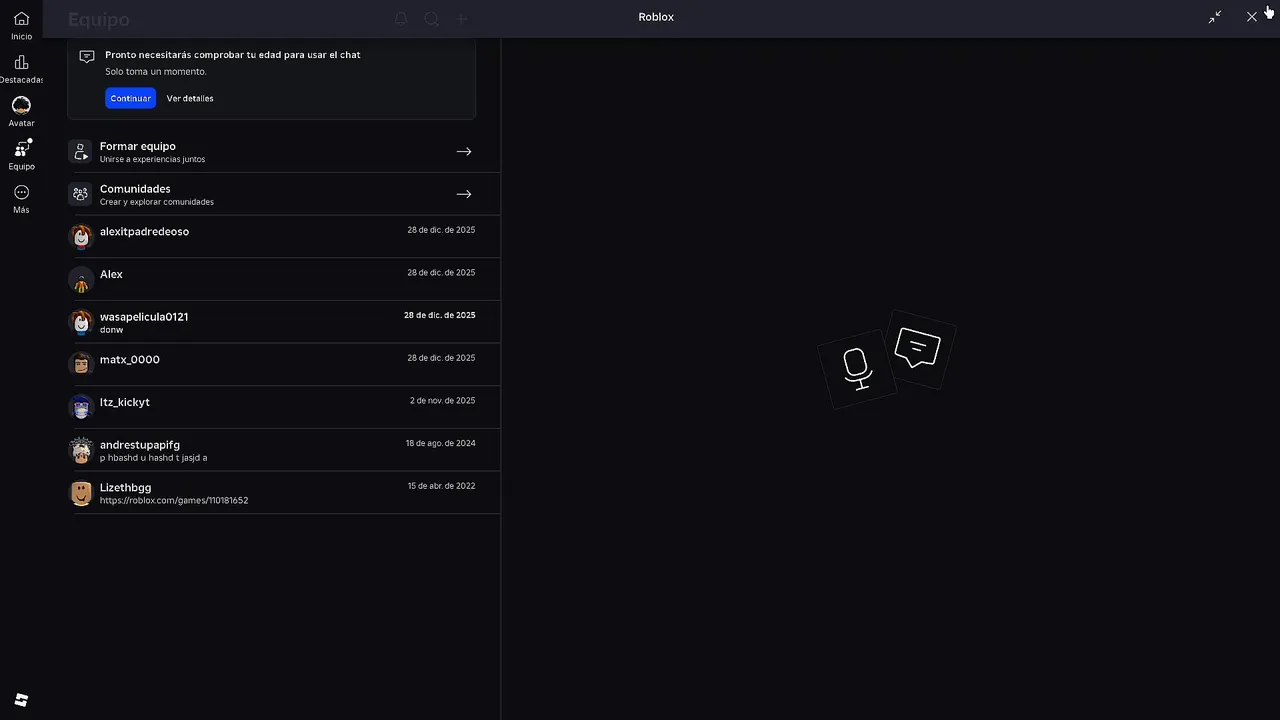Screen dimensions: 1280x720
Task: Click the Ver detalles link
Action: 190,98
